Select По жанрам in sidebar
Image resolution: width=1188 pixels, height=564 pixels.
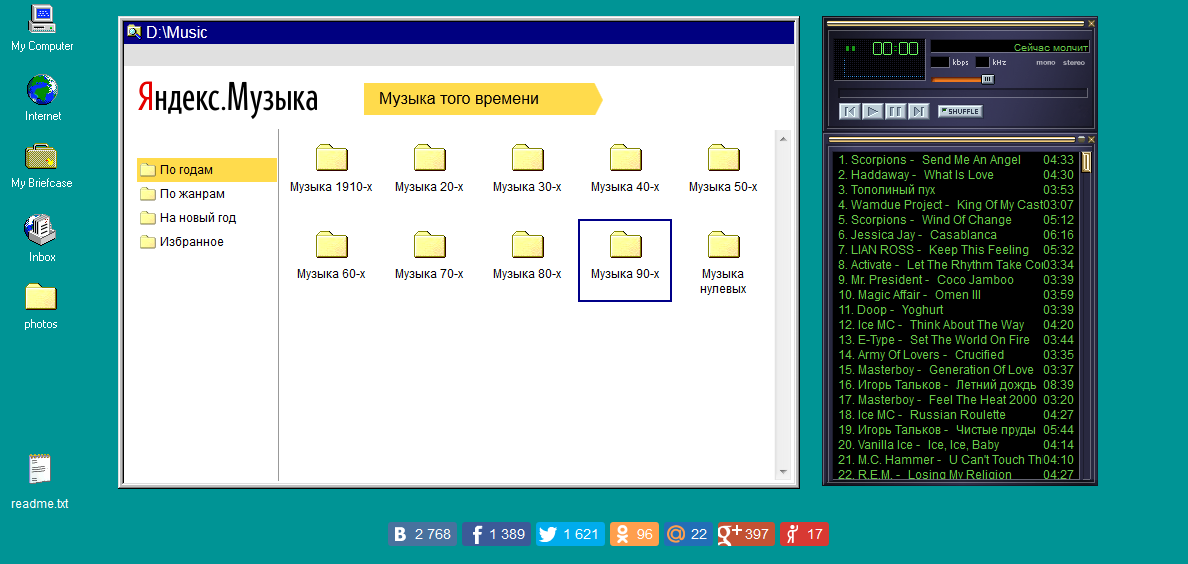[192, 194]
